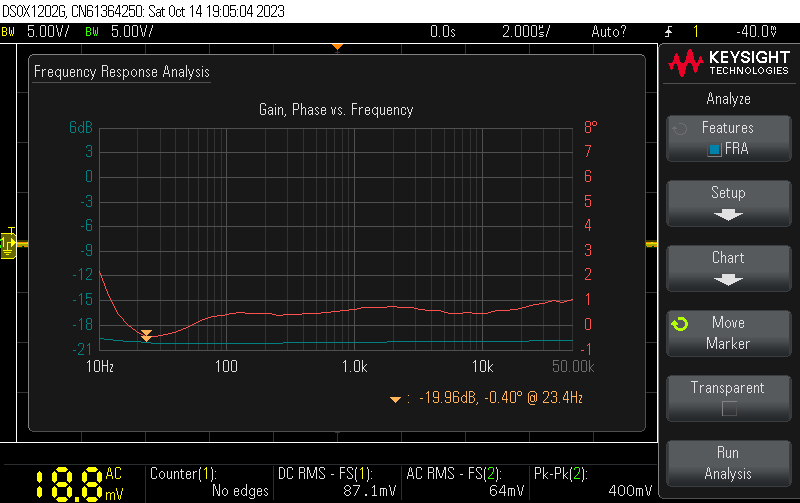Viewport: 800px width, 503px height.
Task: Click the Keysight Technologies logo
Action: pos(729,63)
